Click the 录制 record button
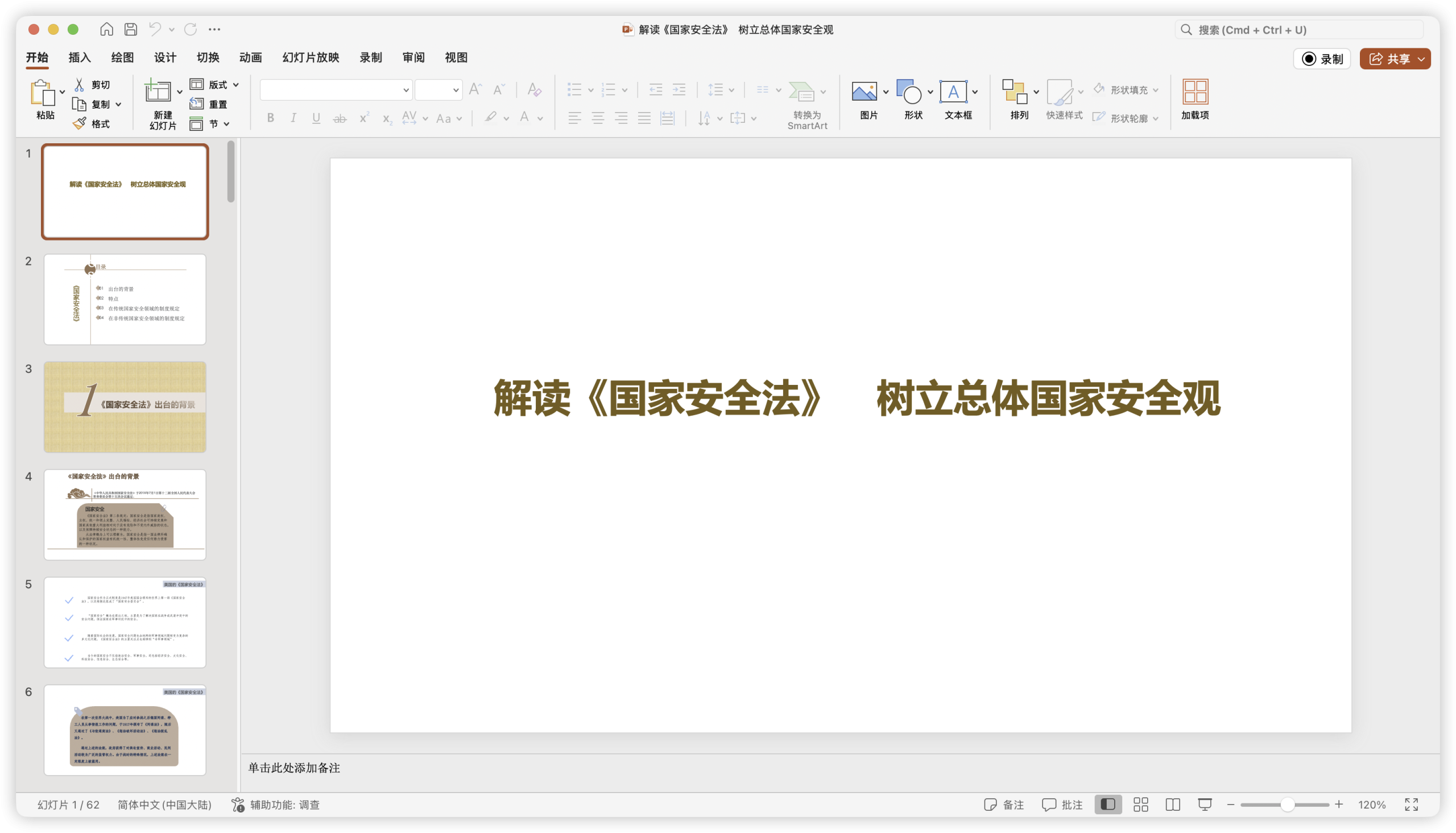Screen dimensions: 1456x833 point(1322,59)
